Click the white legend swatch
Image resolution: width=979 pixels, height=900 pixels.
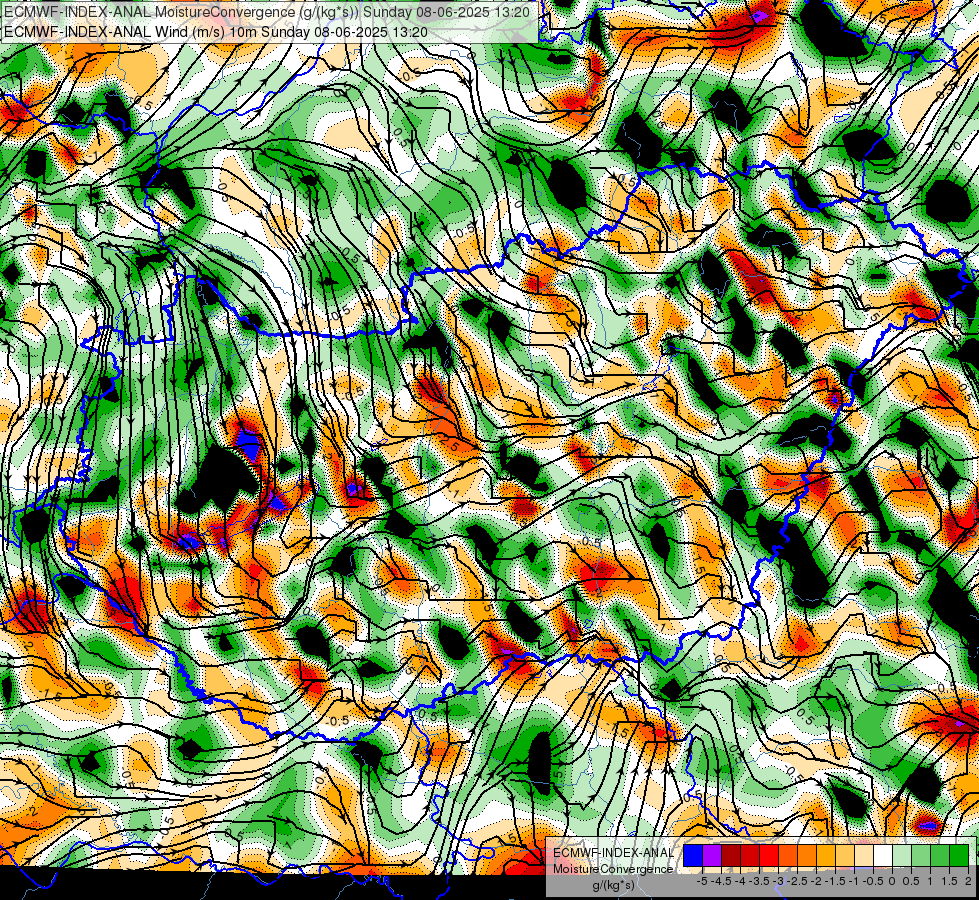(x=883, y=855)
